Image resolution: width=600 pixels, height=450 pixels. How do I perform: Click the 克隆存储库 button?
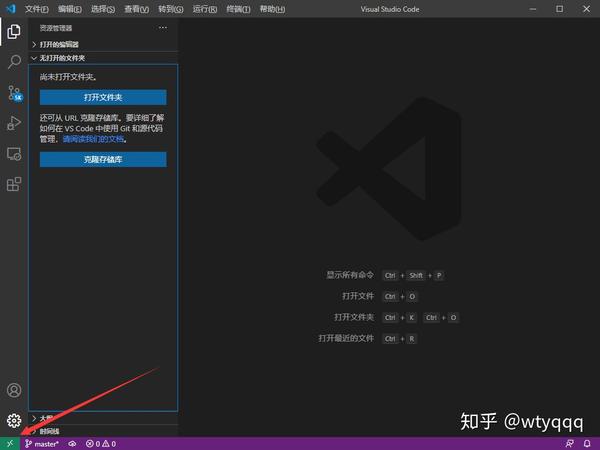pyautogui.click(x=103, y=159)
